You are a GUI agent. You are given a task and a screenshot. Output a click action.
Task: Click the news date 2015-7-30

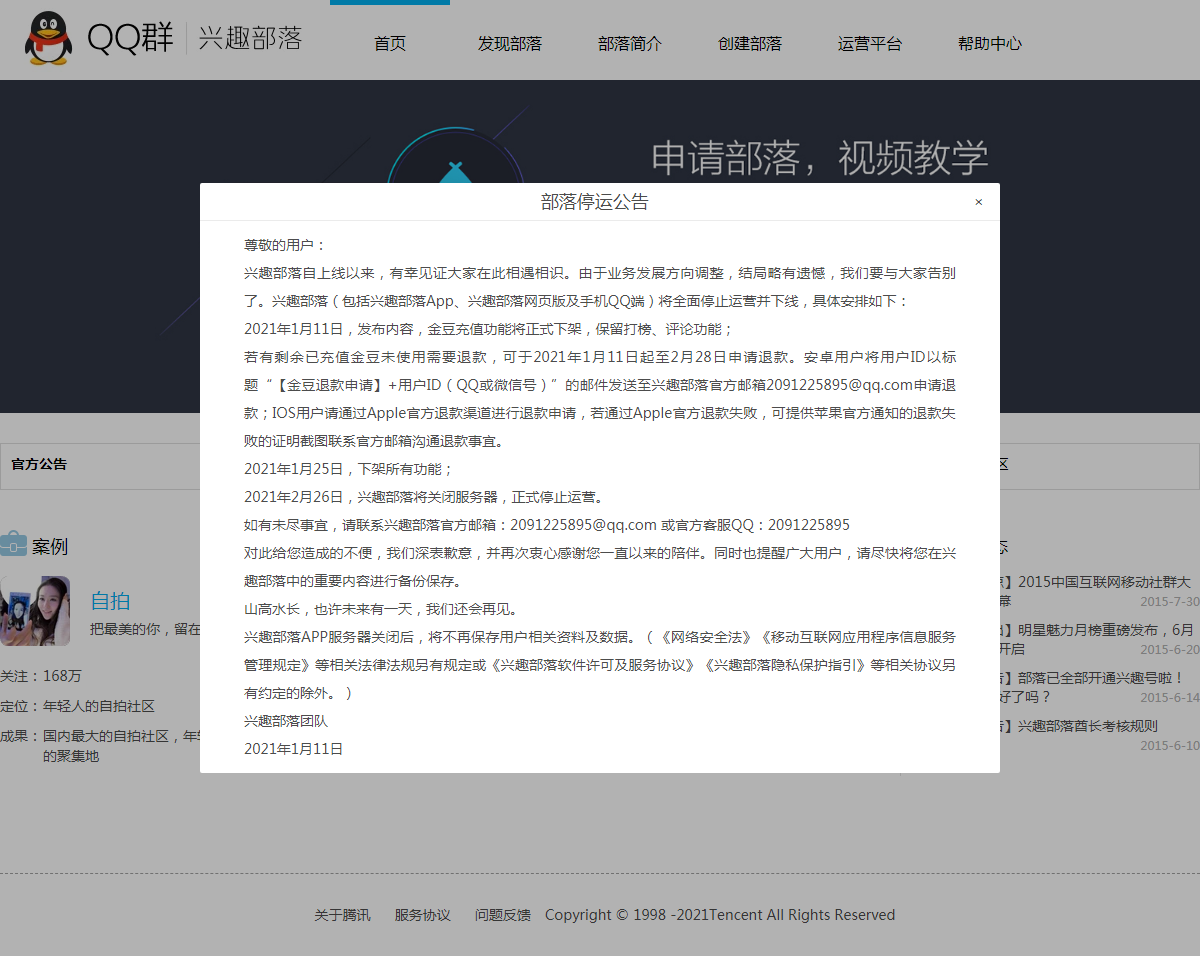coord(1170,601)
